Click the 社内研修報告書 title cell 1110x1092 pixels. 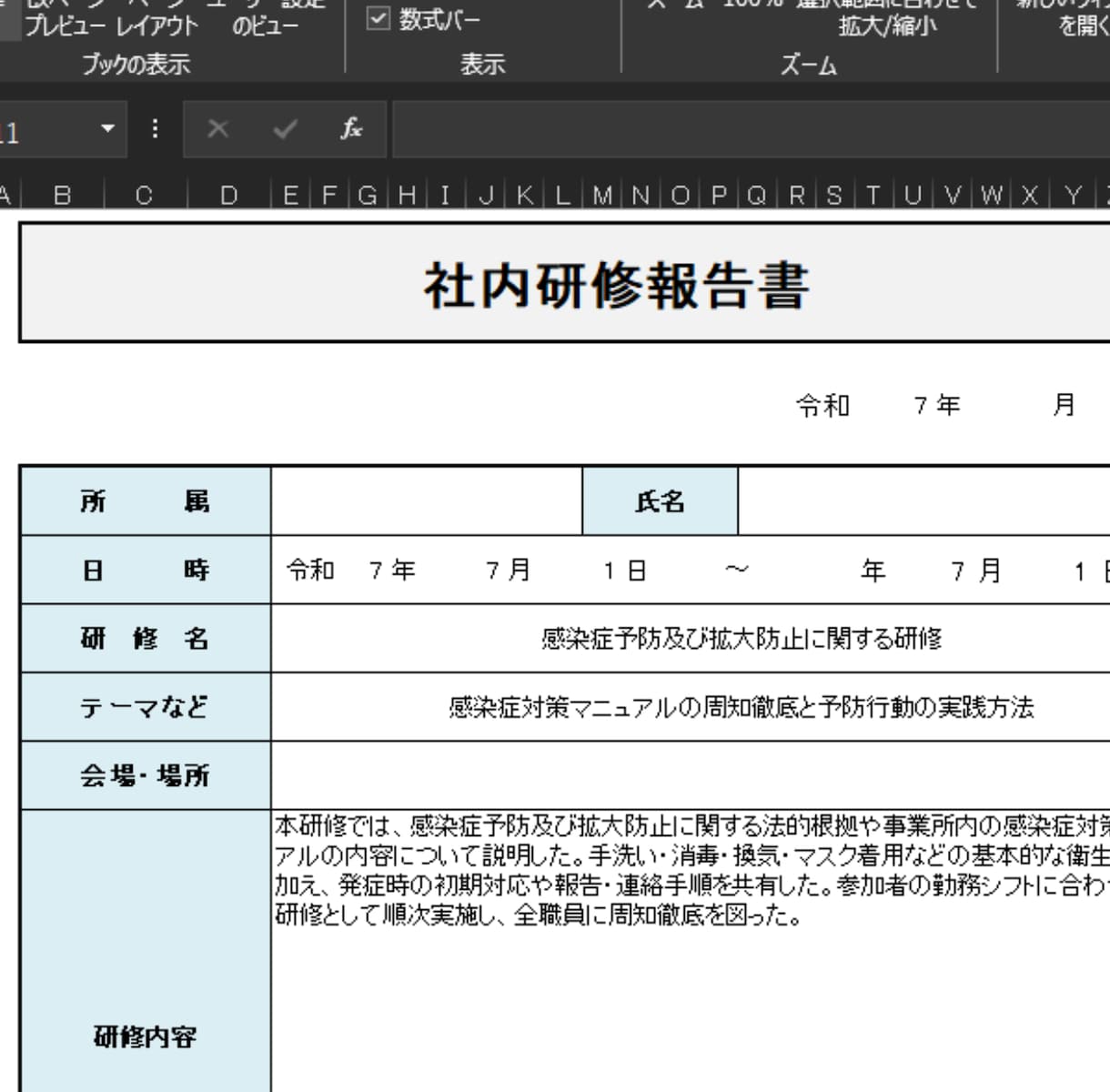click(x=565, y=283)
